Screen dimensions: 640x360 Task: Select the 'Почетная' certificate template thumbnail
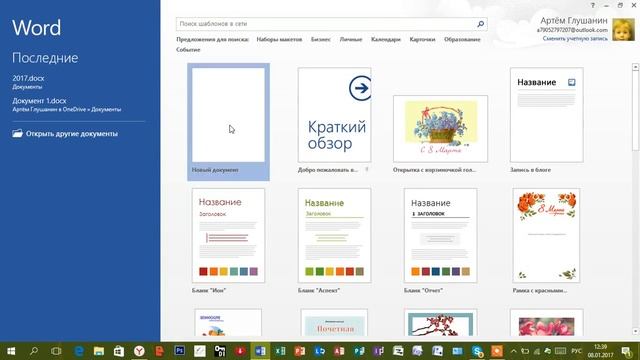(334, 323)
